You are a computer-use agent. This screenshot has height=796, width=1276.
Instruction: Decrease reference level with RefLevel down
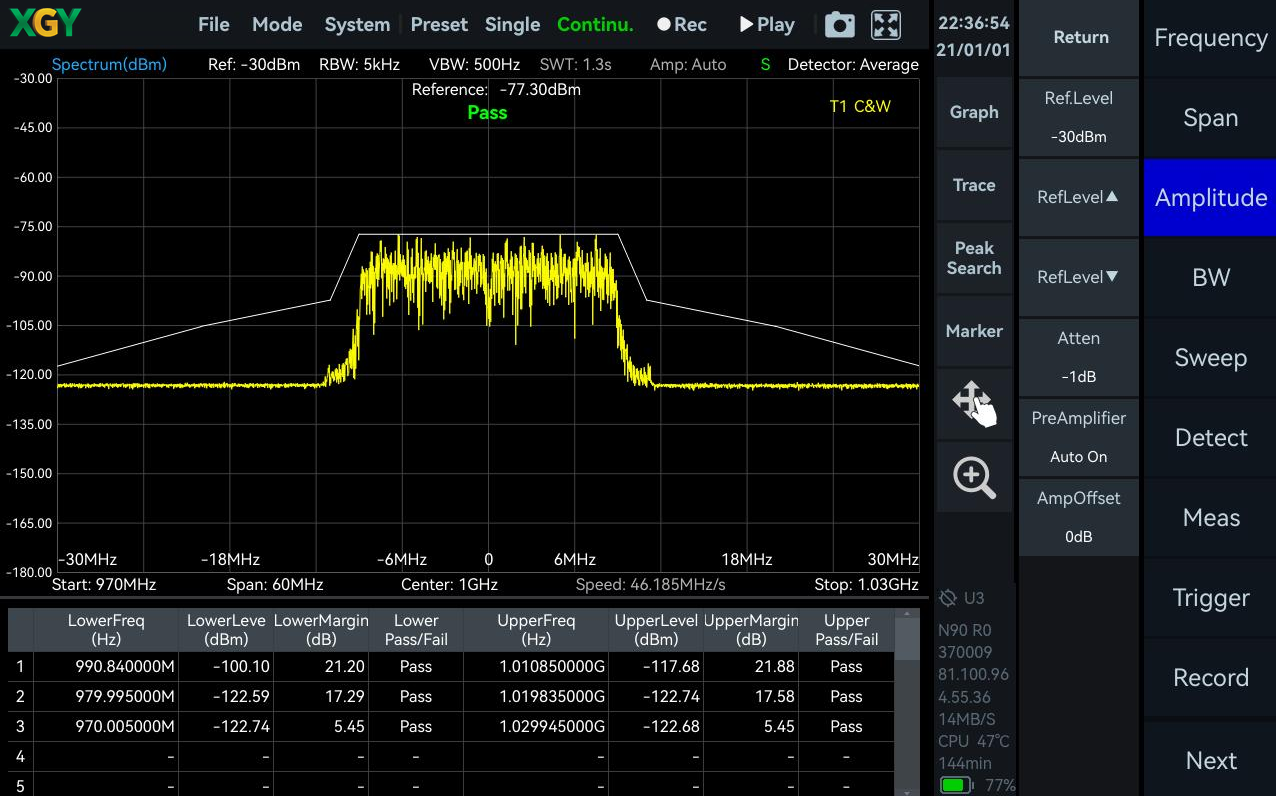[x=1079, y=277]
